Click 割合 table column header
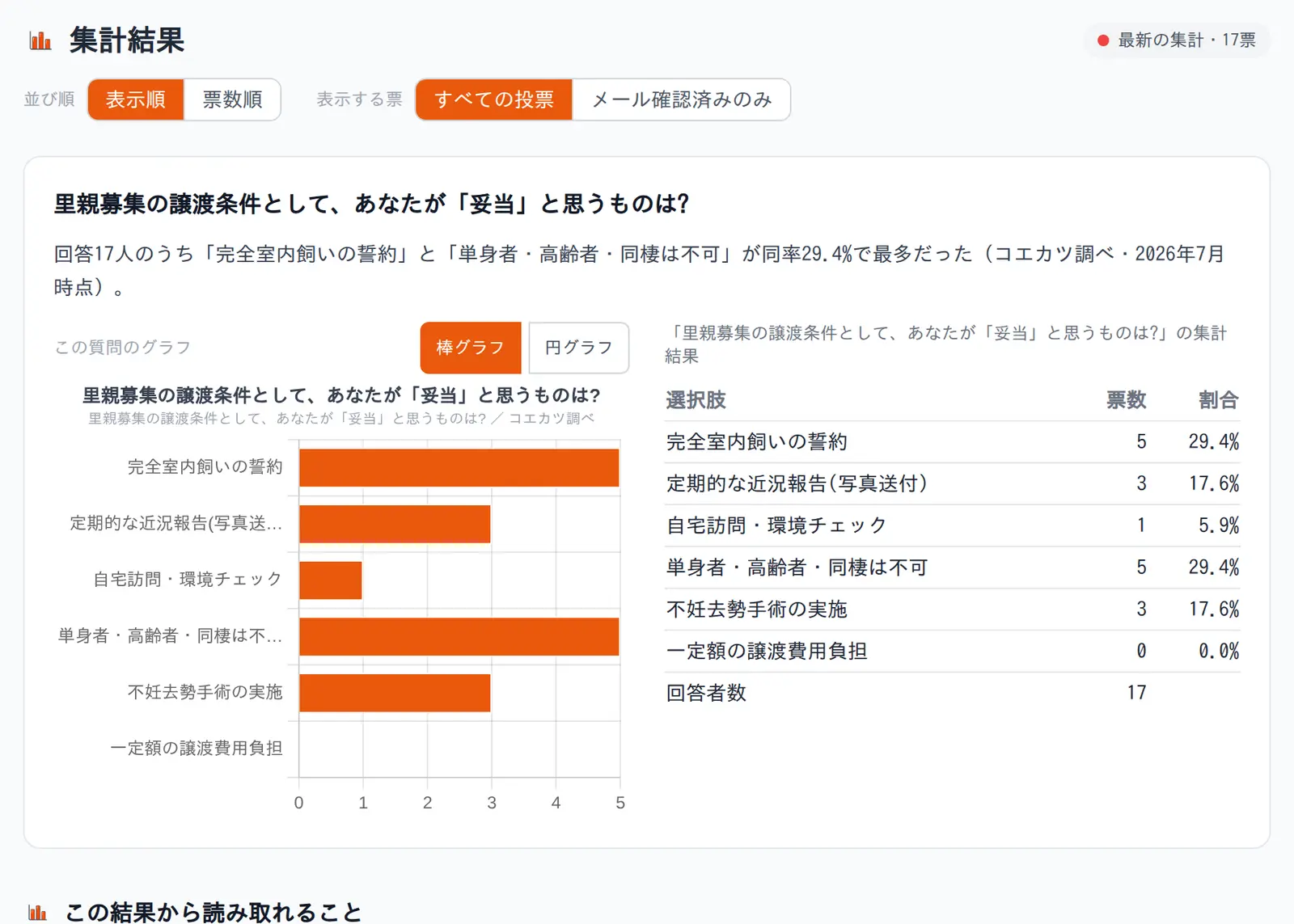Screen dimensions: 1294x924 click(x=1218, y=400)
